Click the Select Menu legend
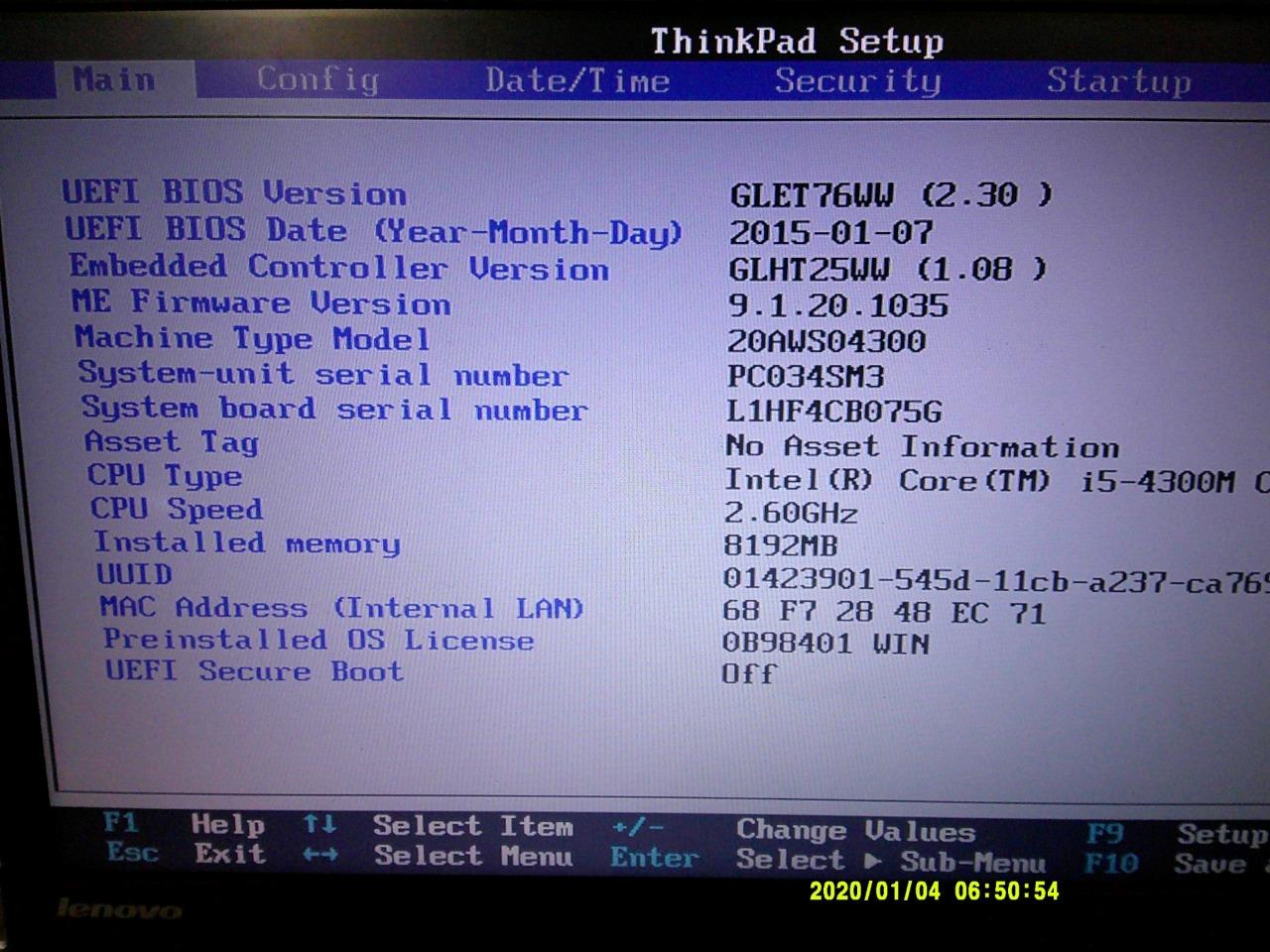Image resolution: width=1270 pixels, height=952 pixels. pyautogui.click(x=473, y=856)
